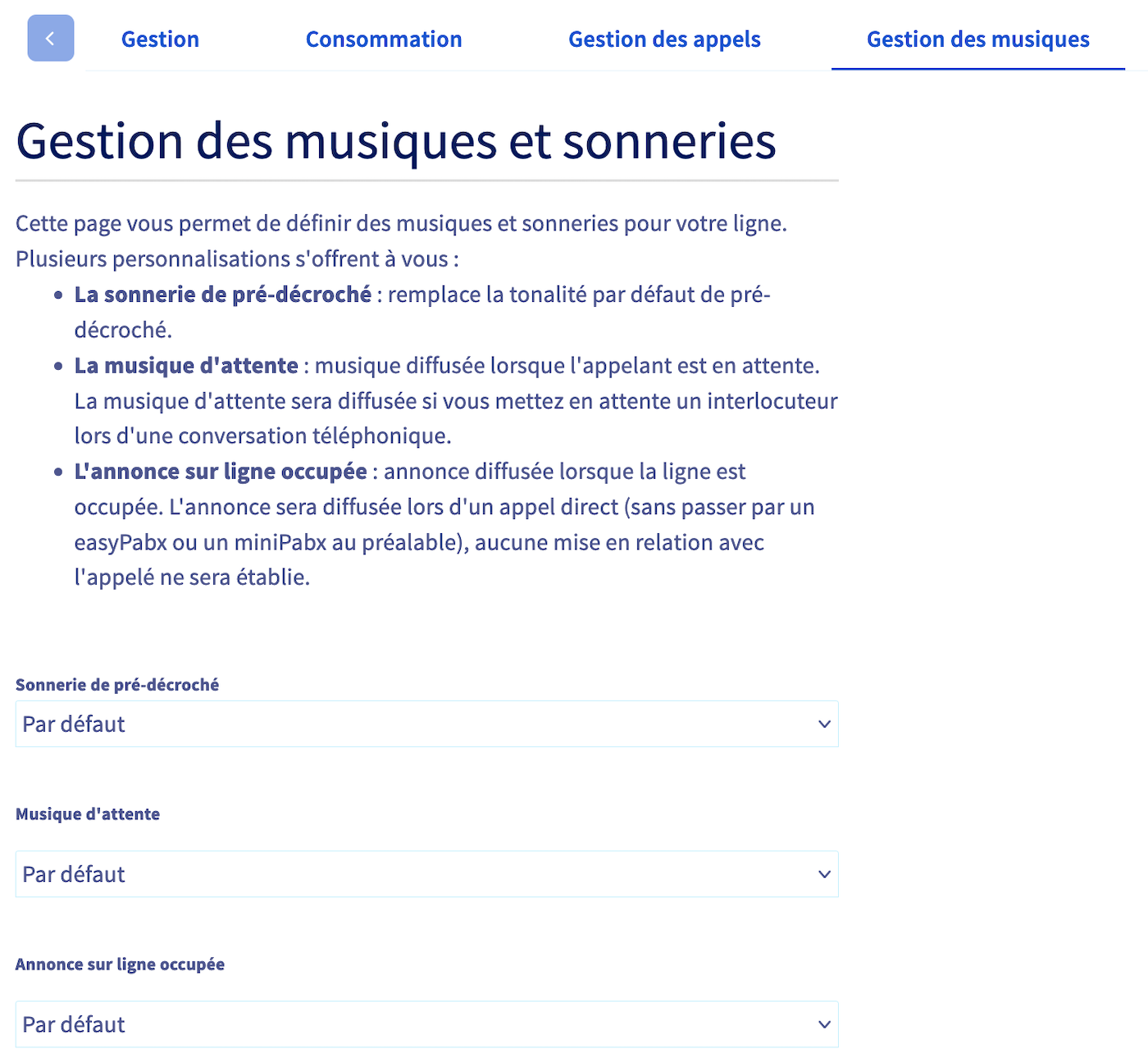Select the Gestion des musiques tab
This screenshot has height=1063, width=1148.
(x=977, y=39)
